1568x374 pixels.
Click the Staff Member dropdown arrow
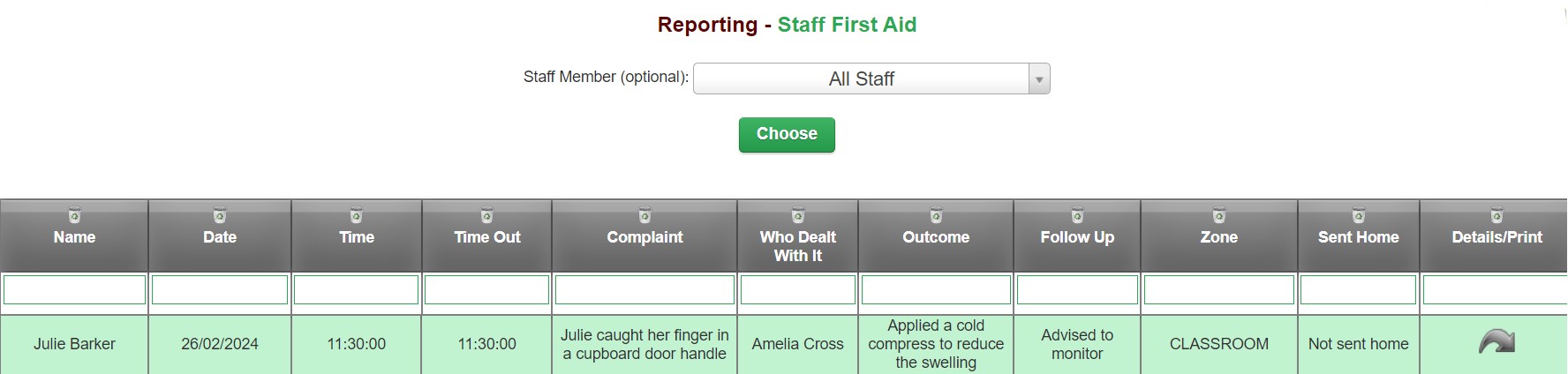click(1039, 79)
